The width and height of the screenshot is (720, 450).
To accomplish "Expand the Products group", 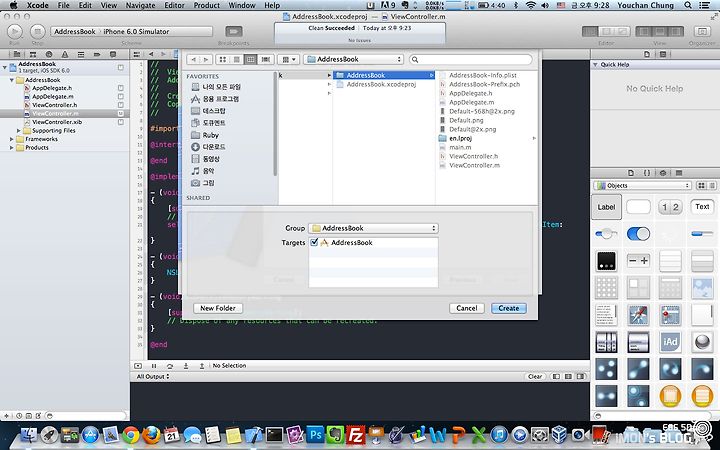I will 11,148.
